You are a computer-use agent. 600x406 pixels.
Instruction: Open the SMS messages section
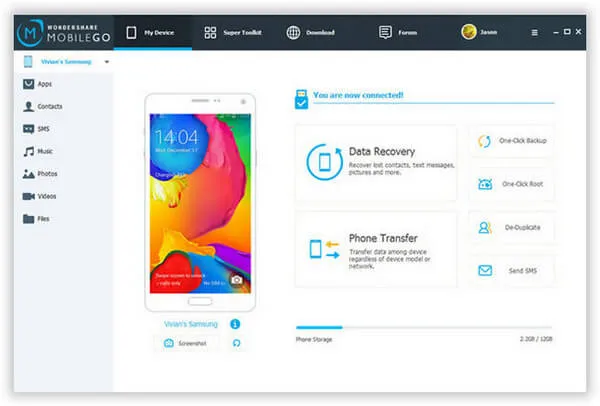tap(44, 129)
